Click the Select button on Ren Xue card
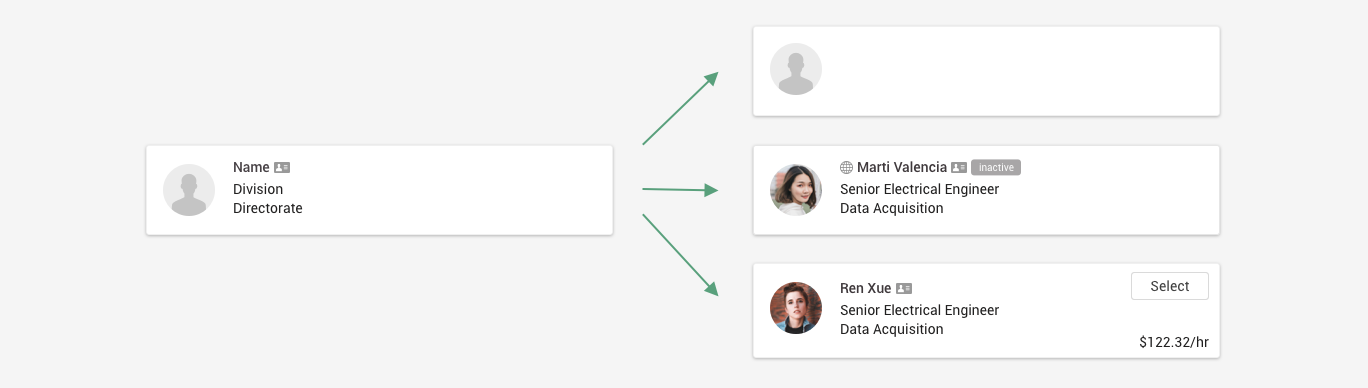This screenshot has height=388, width=1368. tap(1169, 286)
